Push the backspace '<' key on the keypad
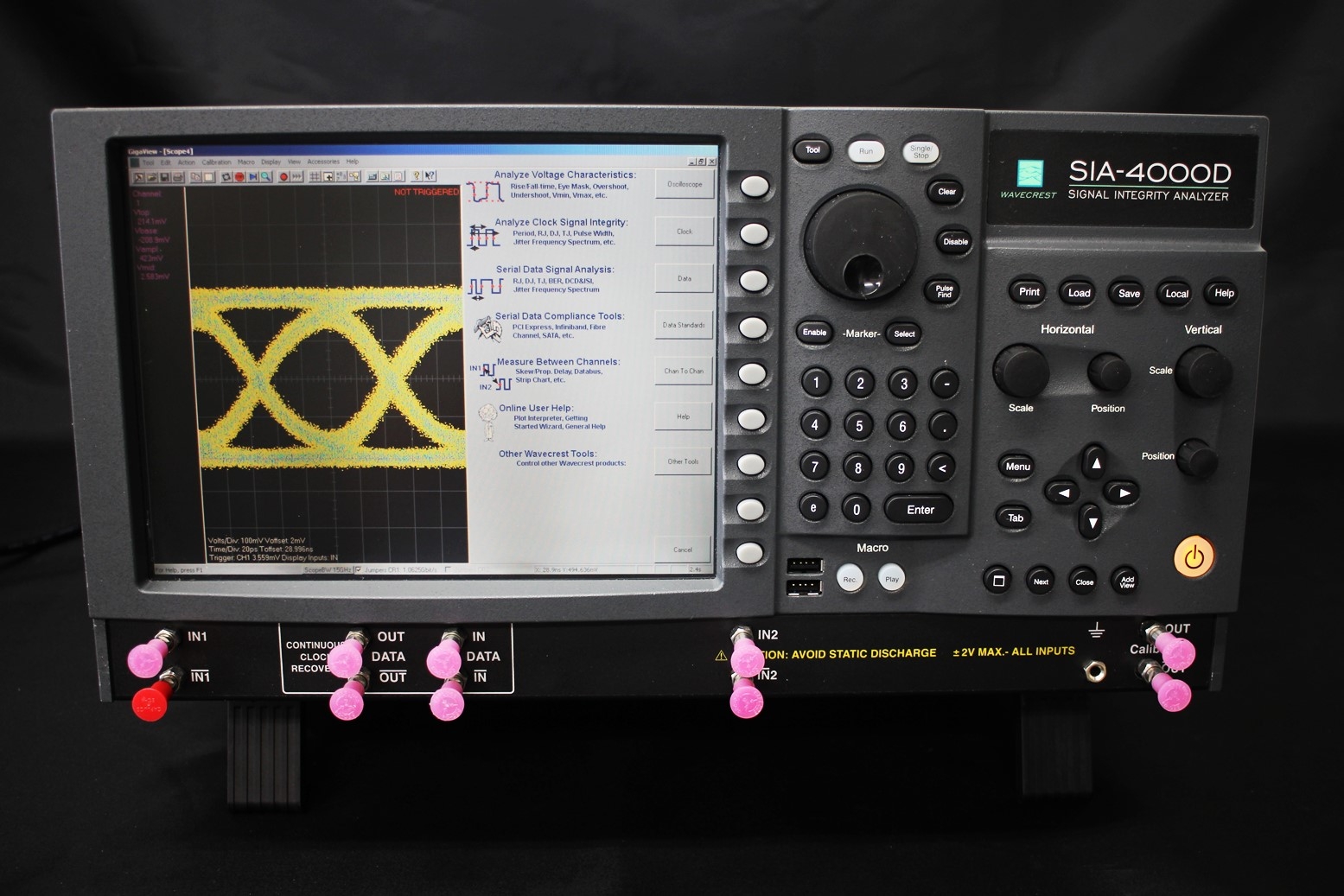Image resolution: width=1344 pixels, height=896 pixels. (942, 467)
